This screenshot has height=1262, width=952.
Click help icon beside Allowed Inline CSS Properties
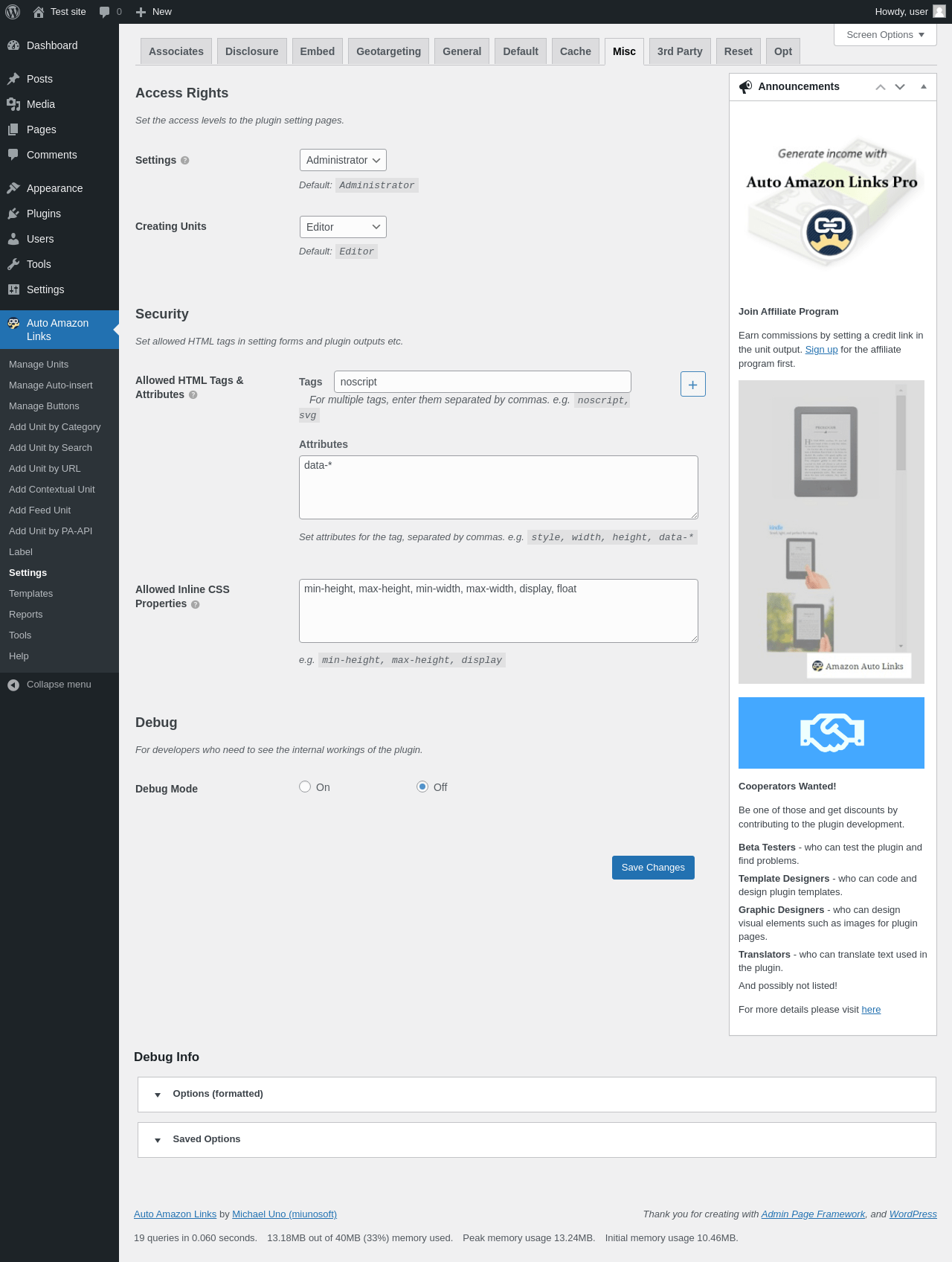(196, 604)
